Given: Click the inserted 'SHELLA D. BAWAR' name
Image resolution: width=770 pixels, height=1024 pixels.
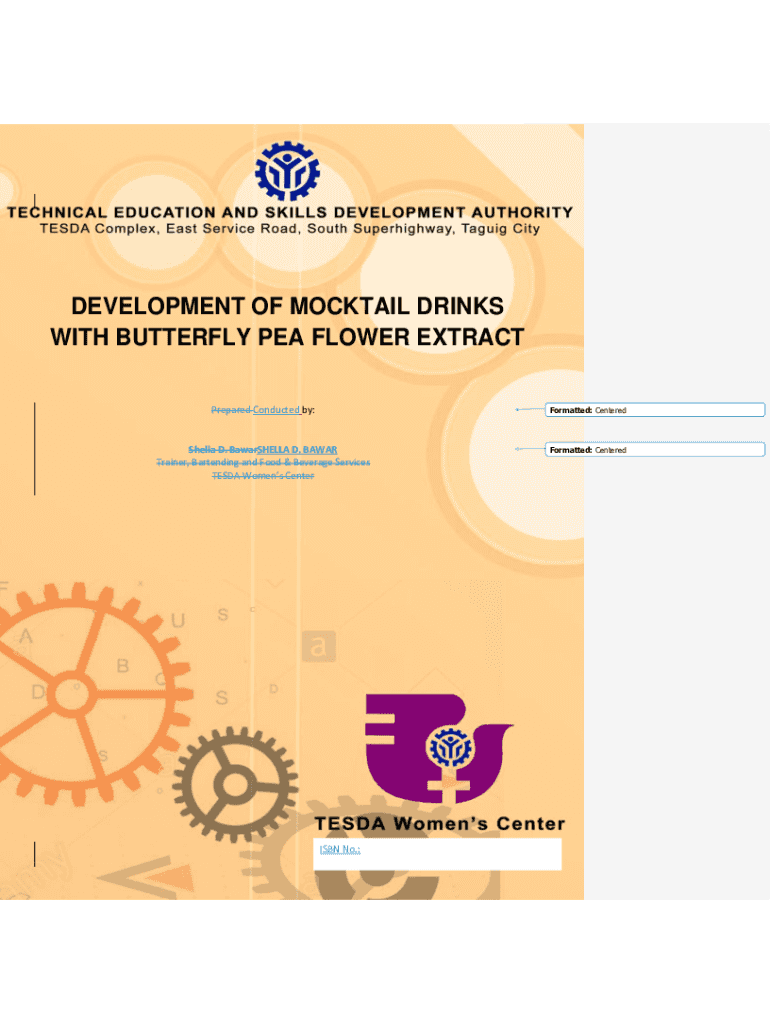Looking at the screenshot, I should coord(297,449).
